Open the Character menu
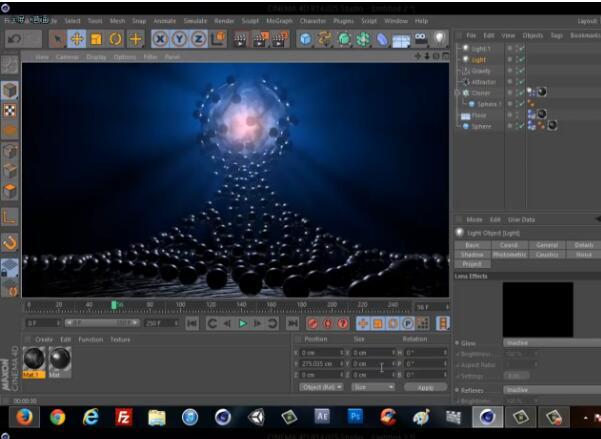Image resolution: width=601 pixels, height=439 pixels. (313, 21)
